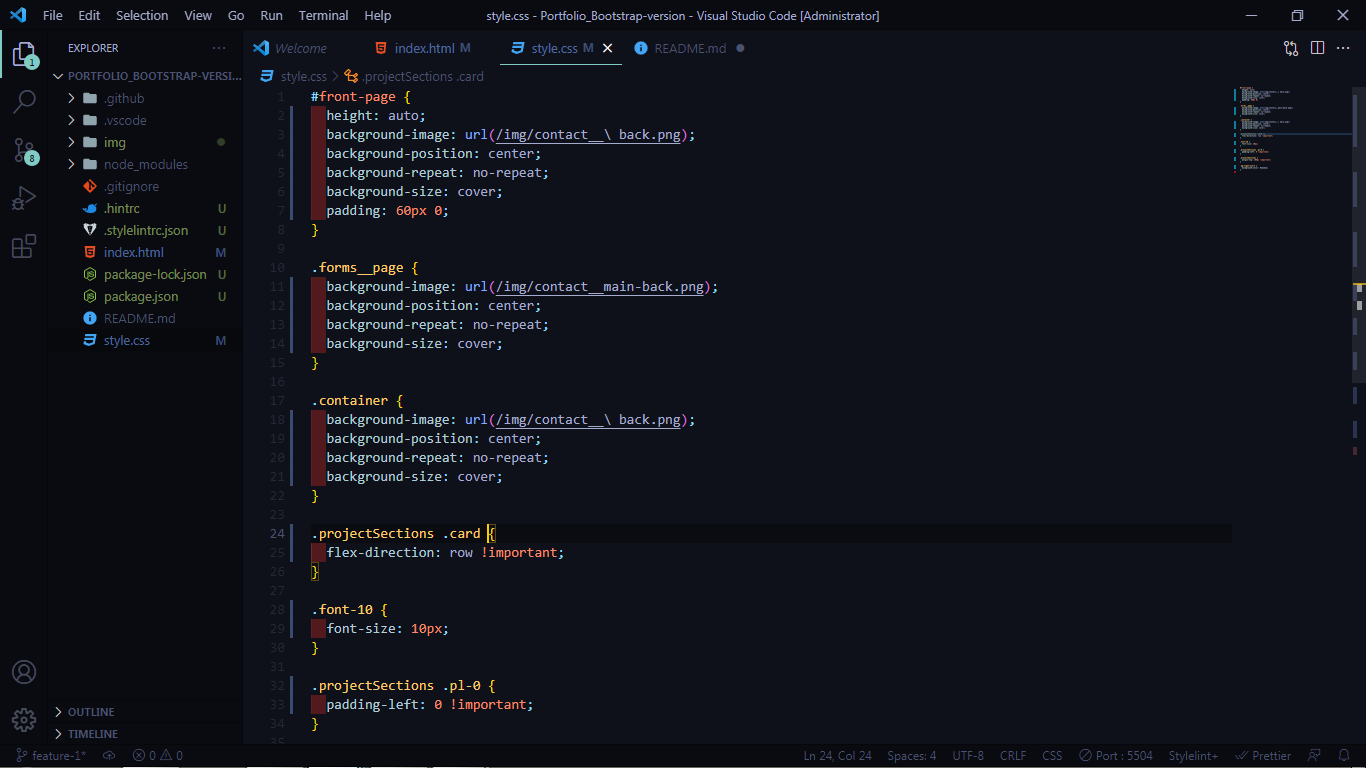Open Problems via errors and warnings indicator
Image resolution: width=1366 pixels, height=768 pixels.
[157, 756]
